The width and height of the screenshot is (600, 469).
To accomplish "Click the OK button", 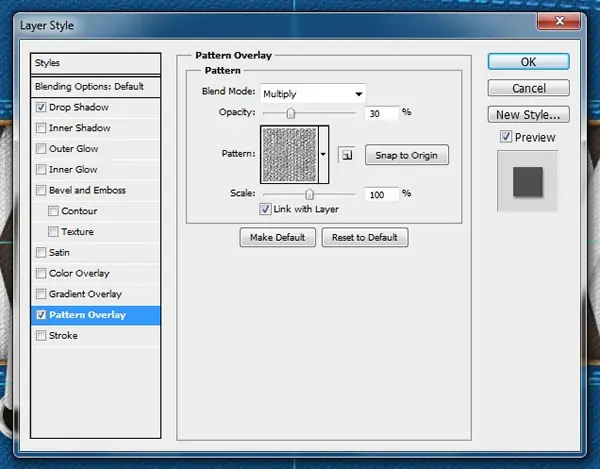I will 528,62.
